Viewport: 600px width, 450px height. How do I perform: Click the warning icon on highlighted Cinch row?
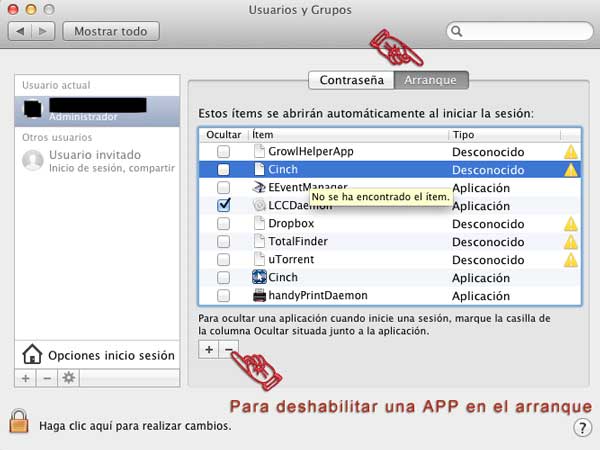pyautogui.click(x=571, y=170)
